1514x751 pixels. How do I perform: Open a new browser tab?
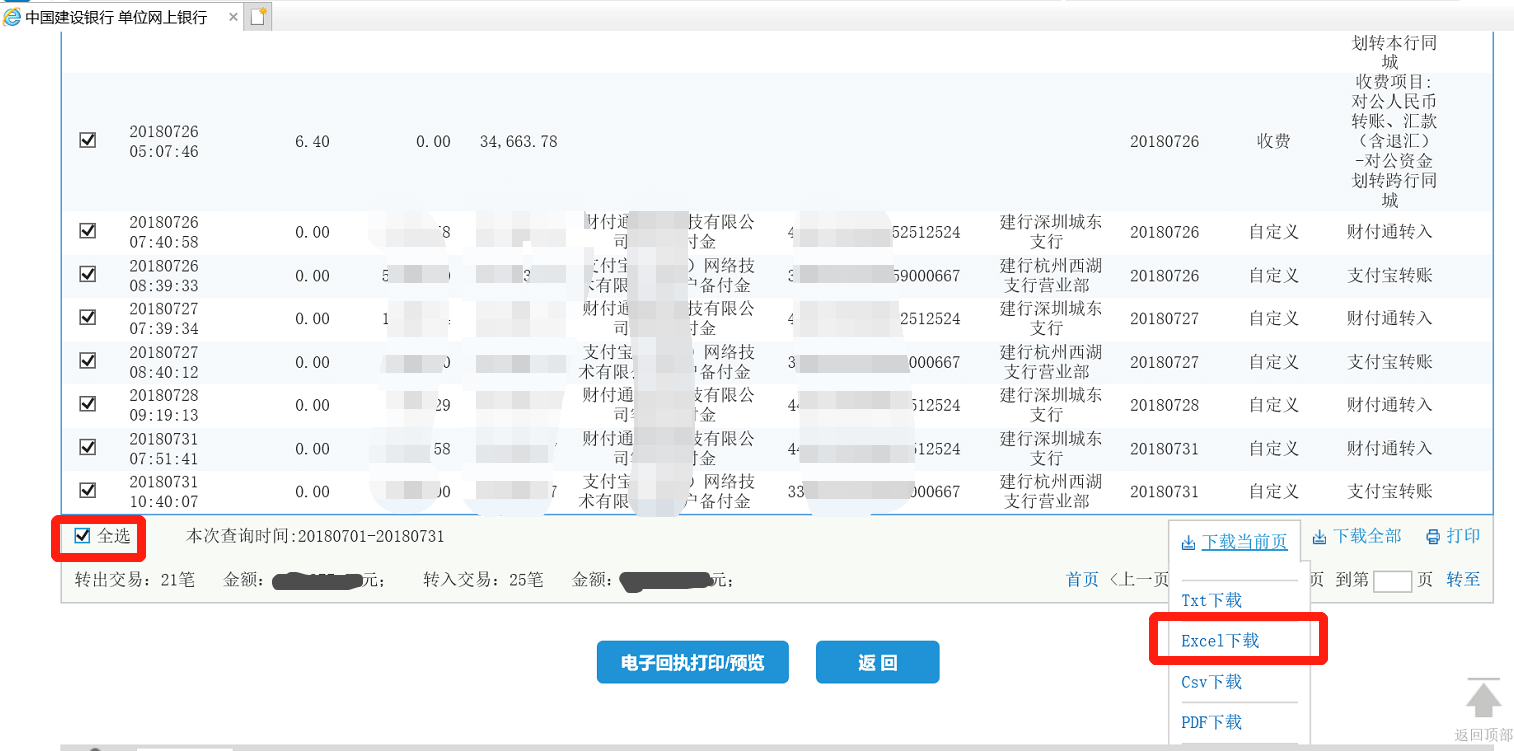258,16
